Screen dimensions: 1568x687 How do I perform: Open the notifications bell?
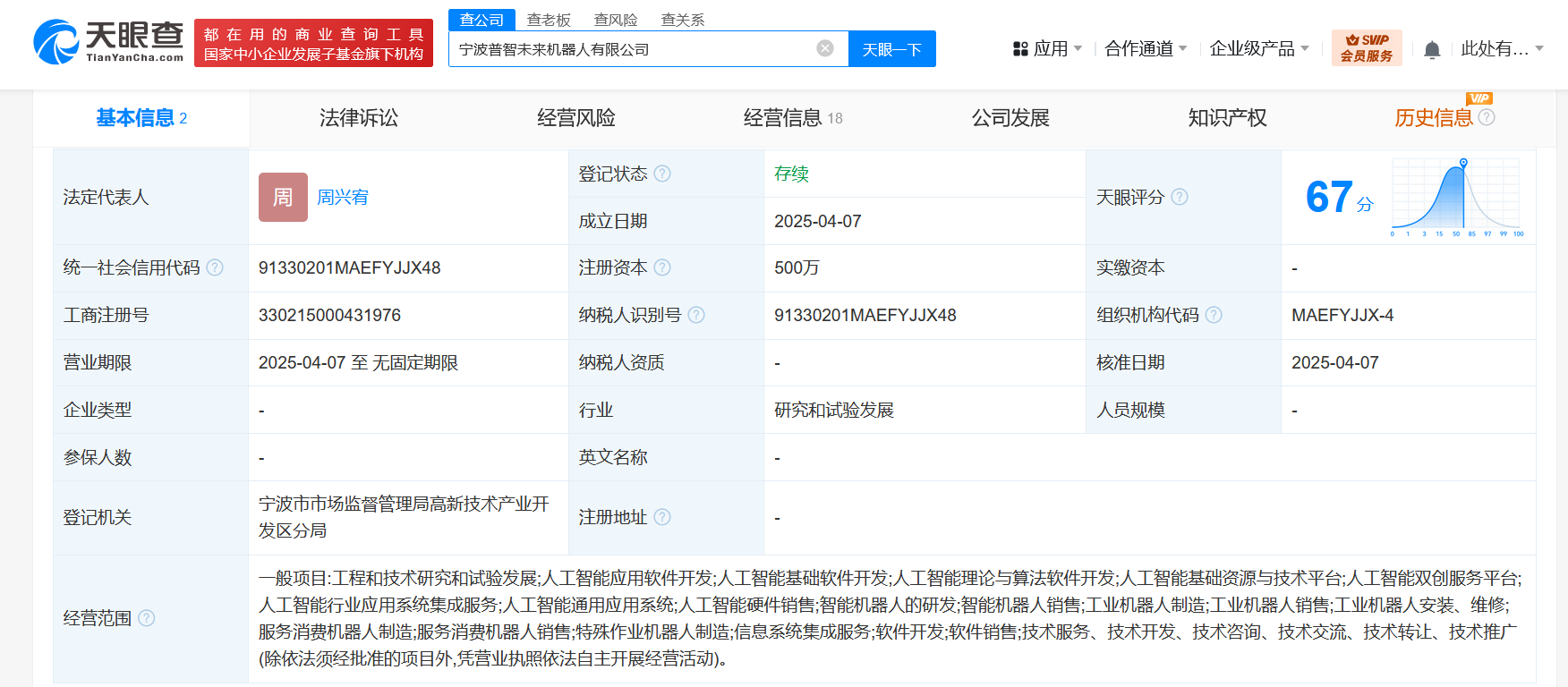pos(1432,50)
